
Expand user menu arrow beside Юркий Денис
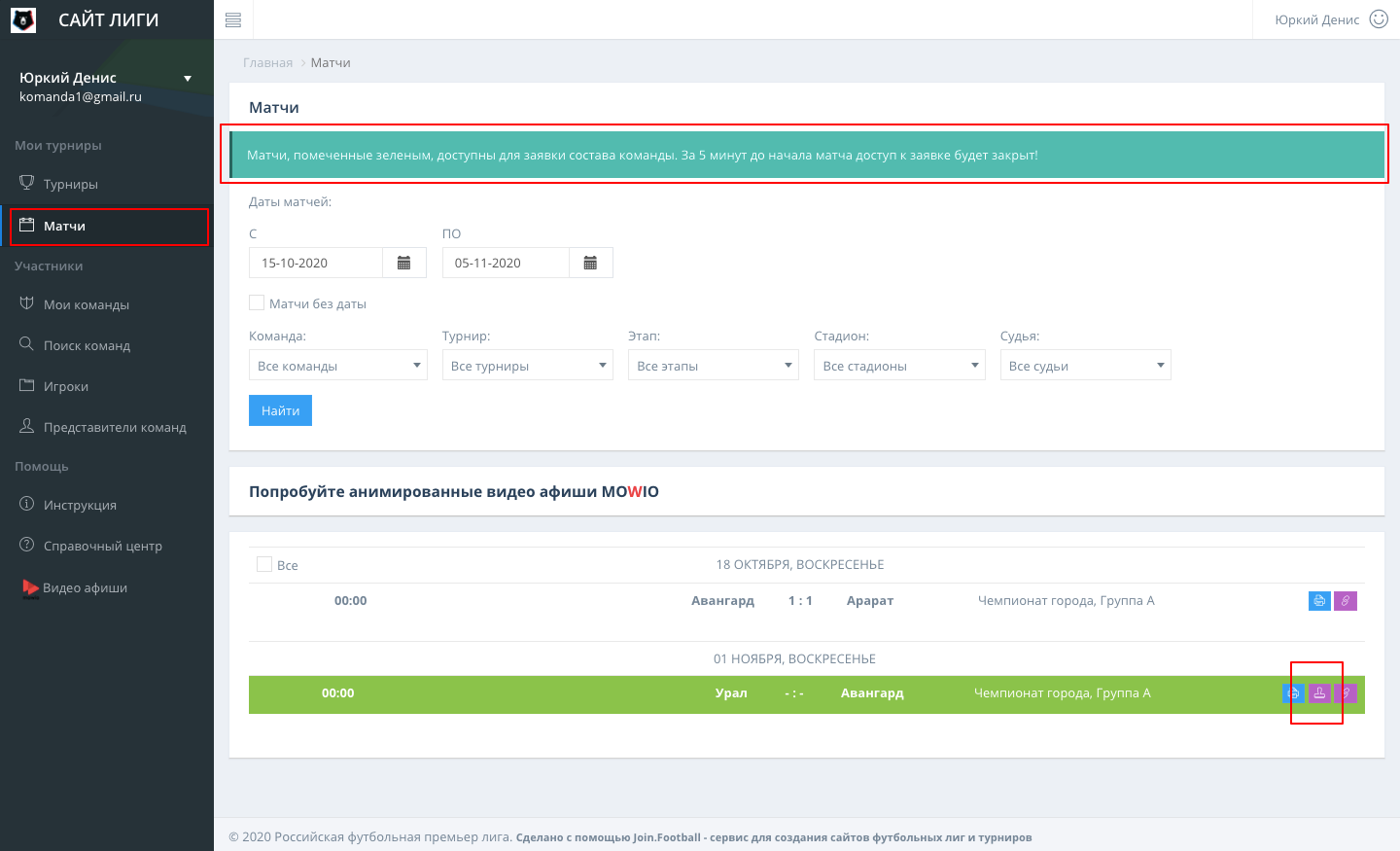point(188,79)
